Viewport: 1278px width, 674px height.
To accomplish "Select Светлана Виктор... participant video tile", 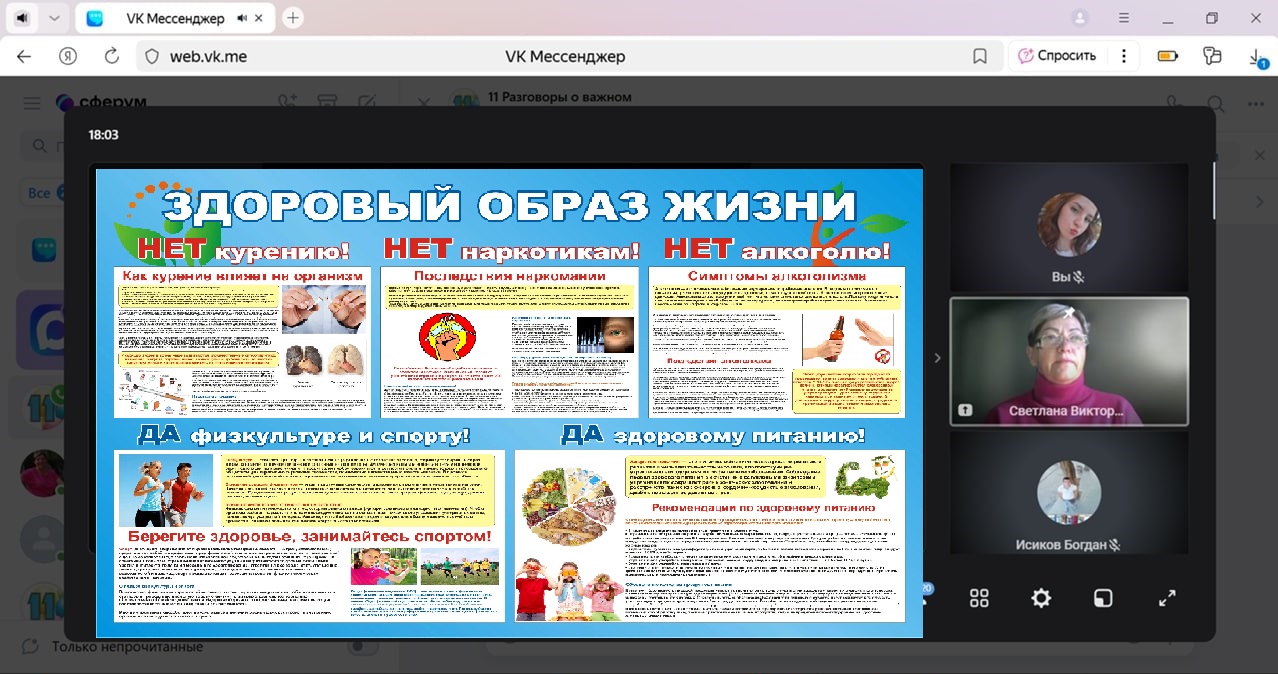I will click(1068, 361).
